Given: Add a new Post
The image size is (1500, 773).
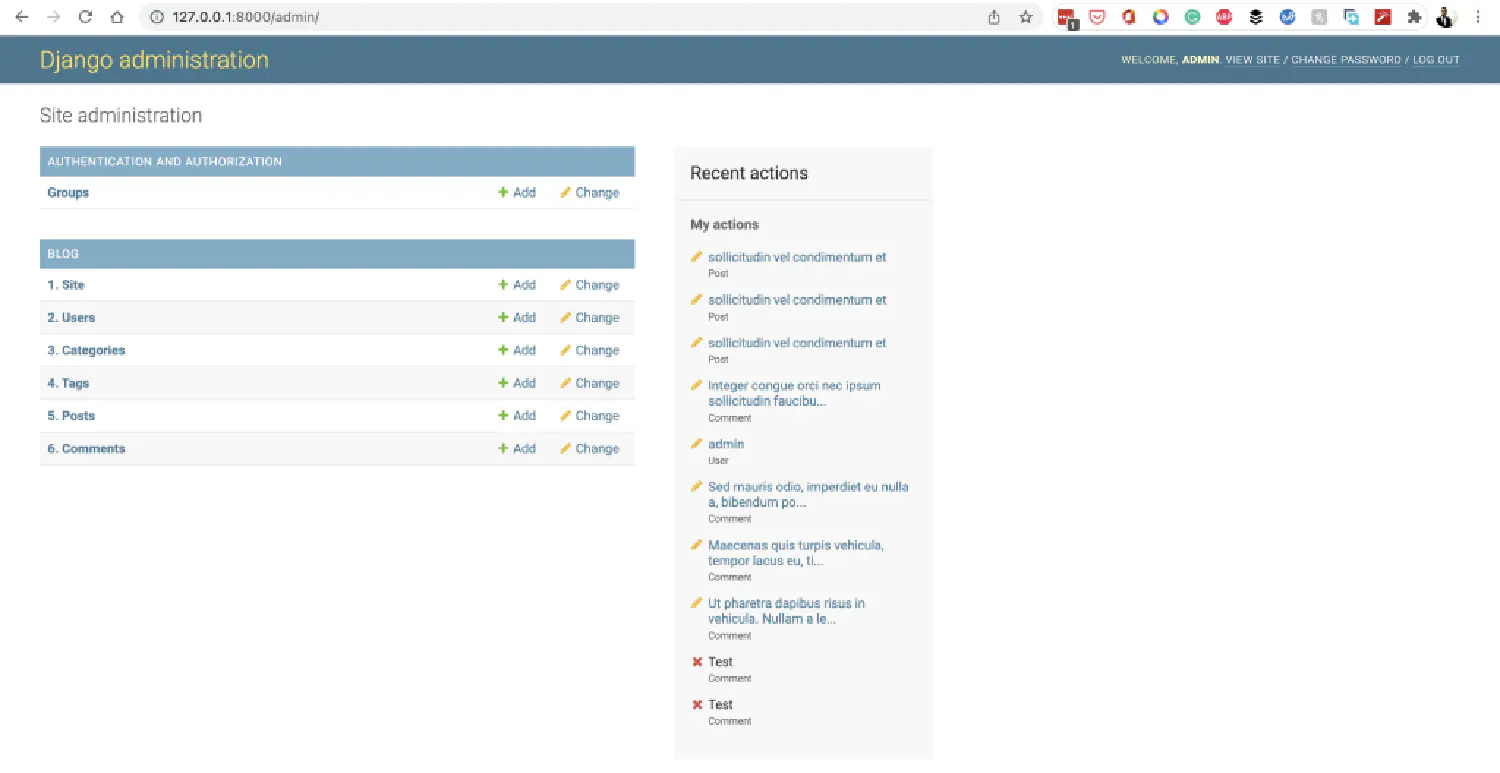Looking at the screenshot, I should 517,416.
